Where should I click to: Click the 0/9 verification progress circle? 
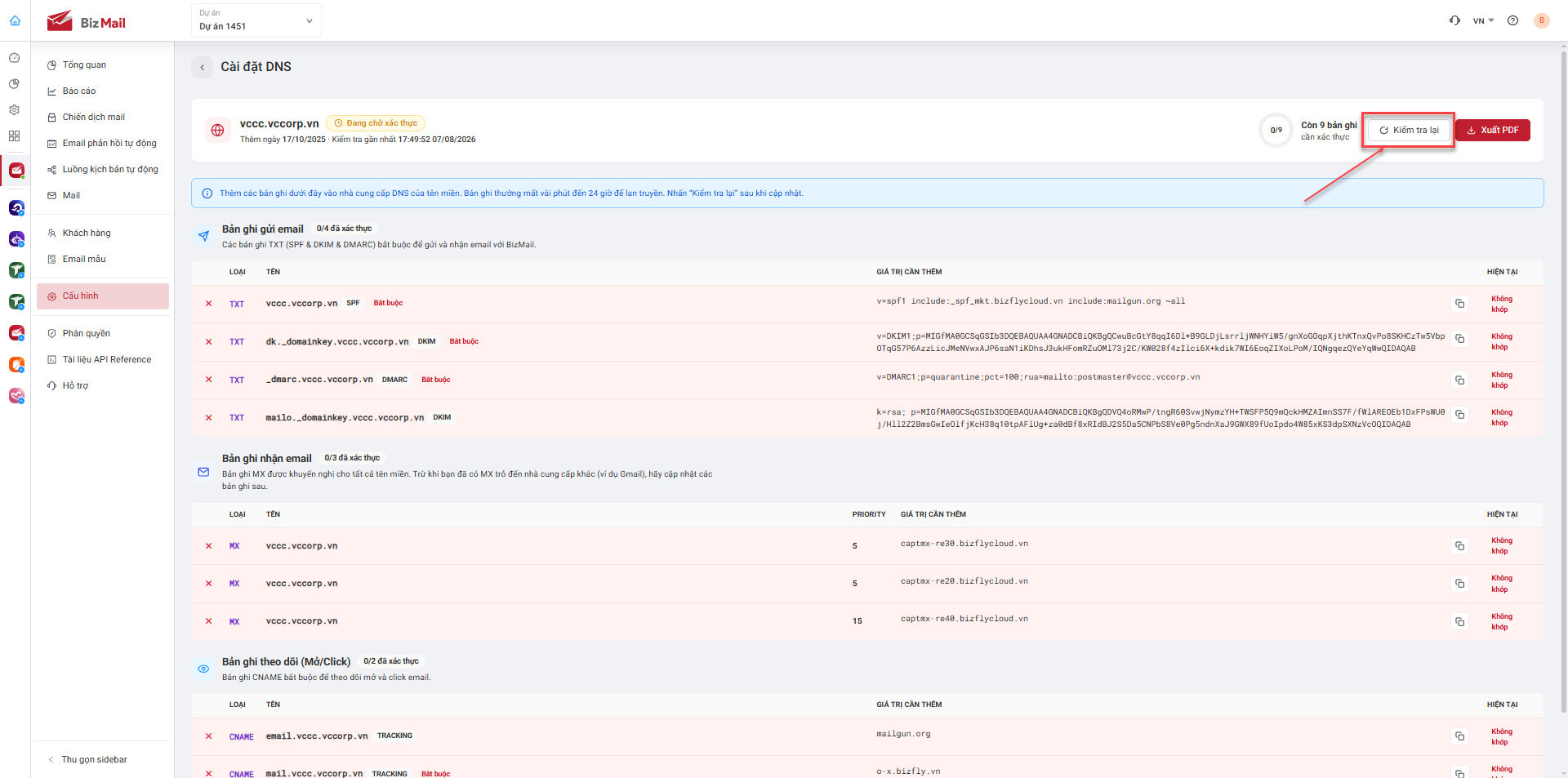coord(1276,130)
